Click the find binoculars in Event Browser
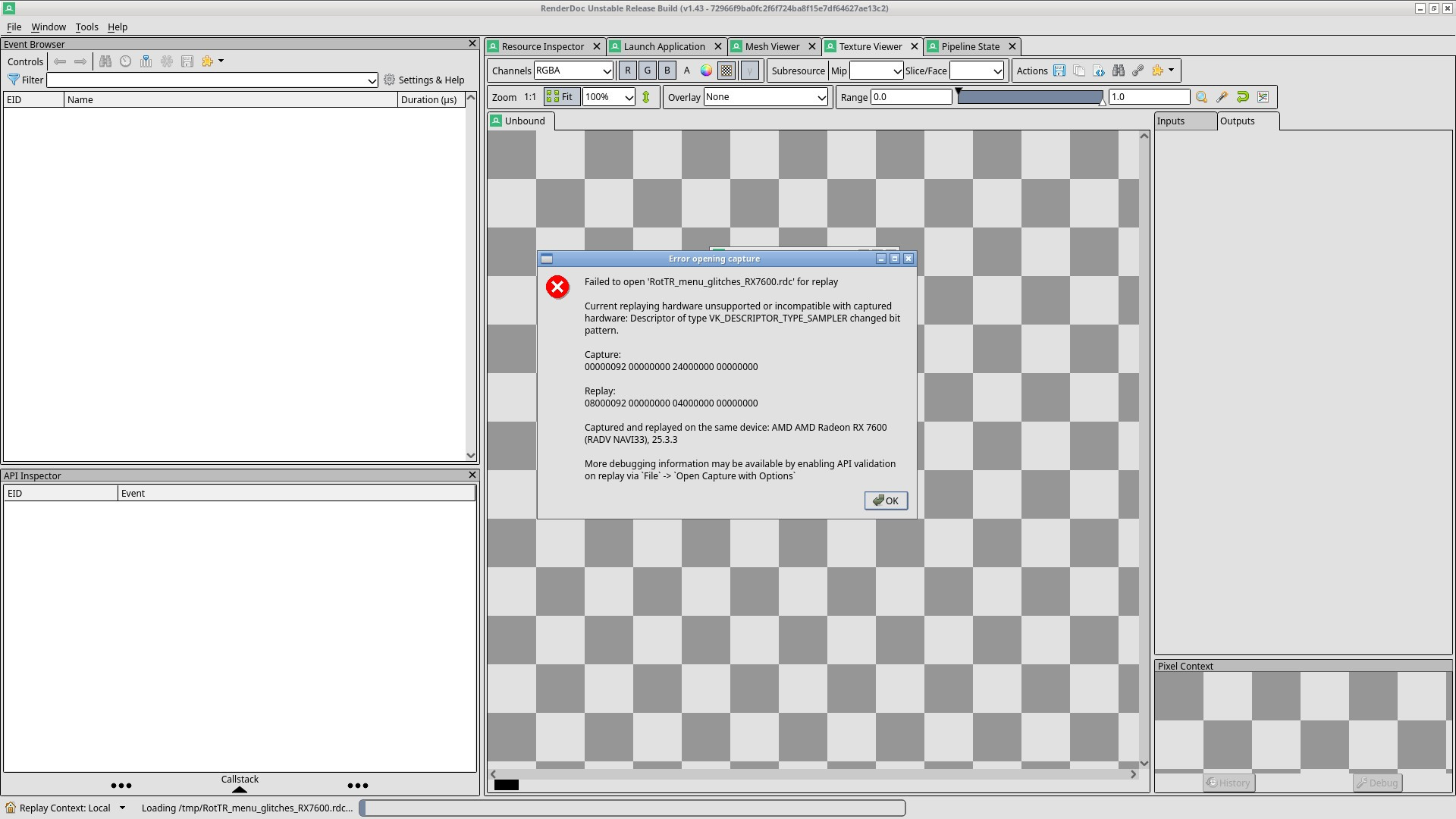Screen dimensions: 1456x819 tap(105, 61)
